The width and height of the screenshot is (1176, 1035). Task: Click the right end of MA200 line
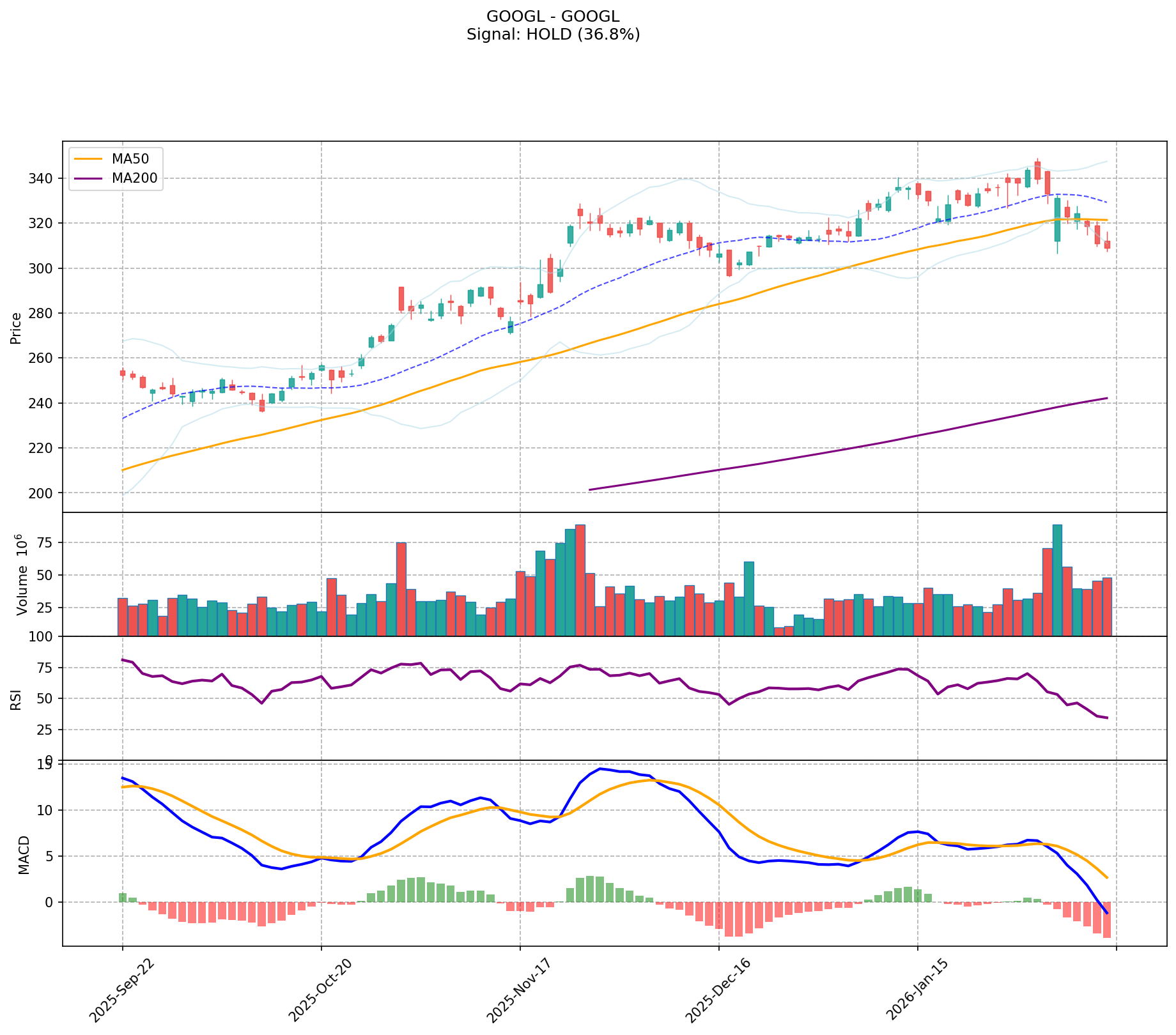point(1106,398)
